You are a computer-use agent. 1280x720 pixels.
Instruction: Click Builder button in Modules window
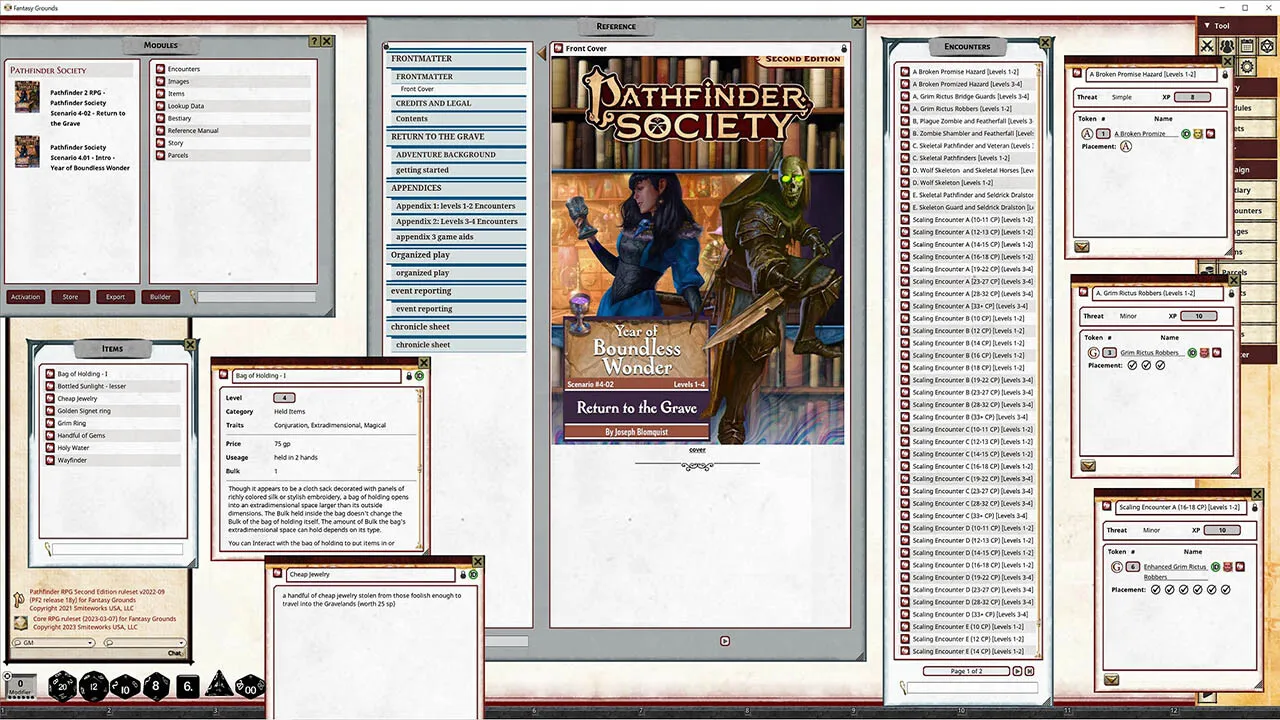coord(161,297)
